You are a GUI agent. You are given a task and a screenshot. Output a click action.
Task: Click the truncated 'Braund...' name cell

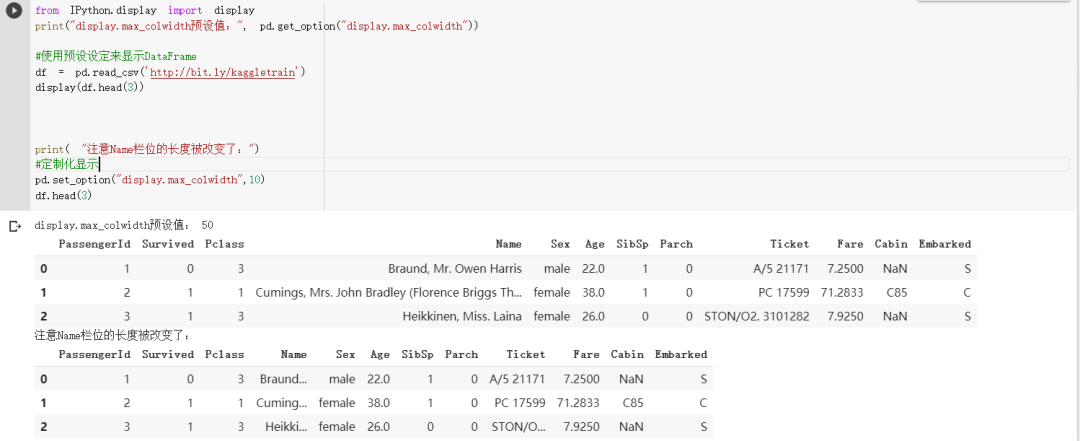[x=284, y=380]
